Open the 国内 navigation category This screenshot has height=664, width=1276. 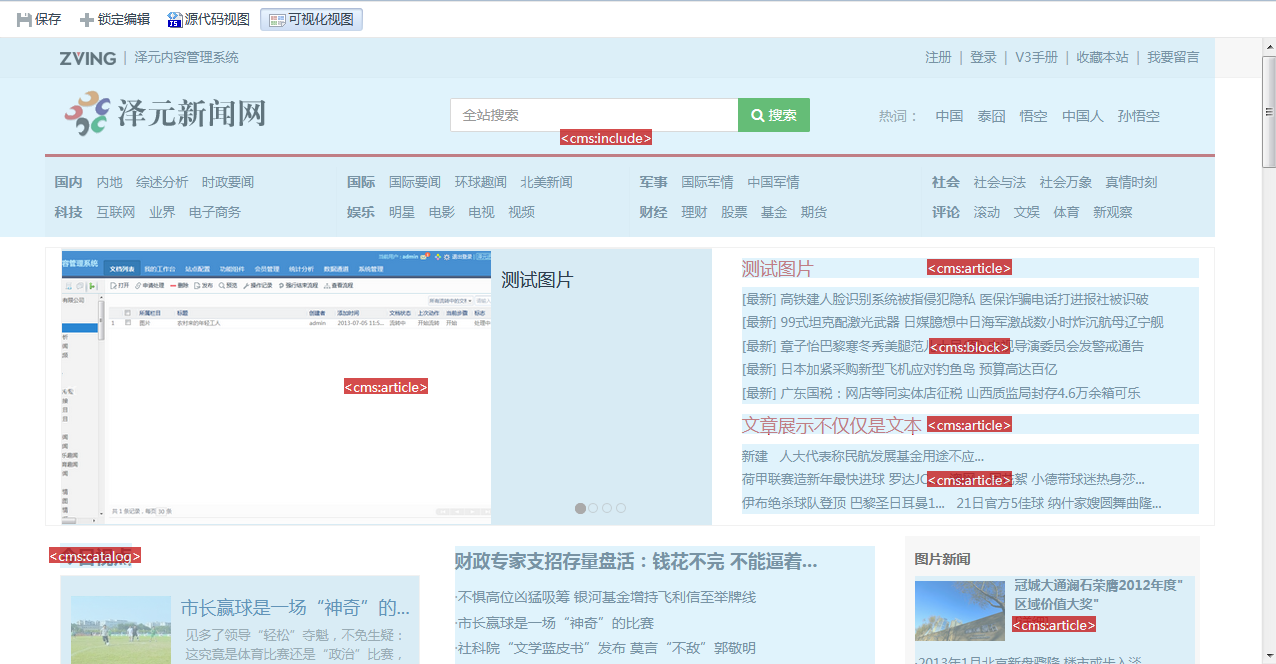click(x=68, y=182)
